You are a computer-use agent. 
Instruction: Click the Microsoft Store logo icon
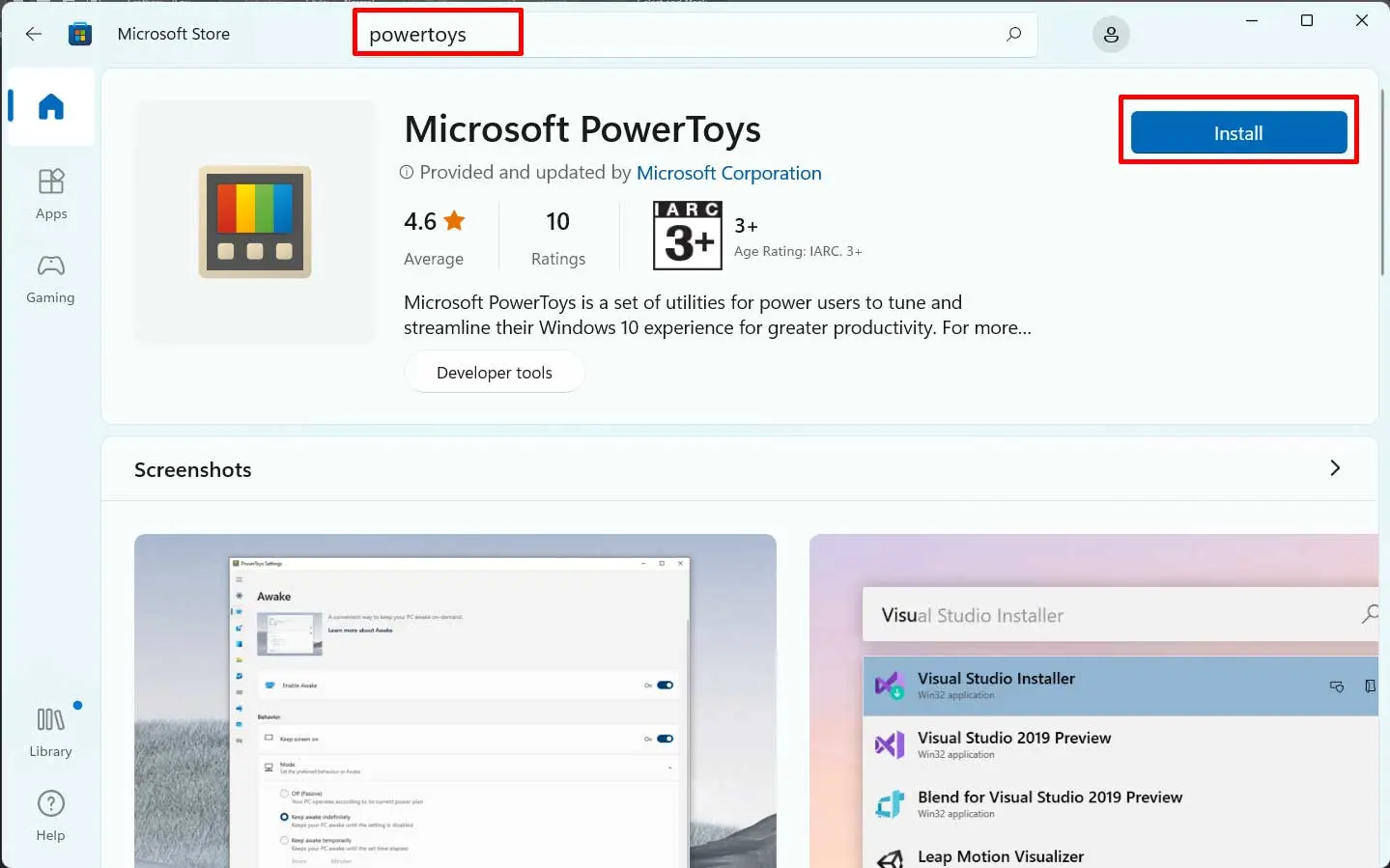coord(80,34)
